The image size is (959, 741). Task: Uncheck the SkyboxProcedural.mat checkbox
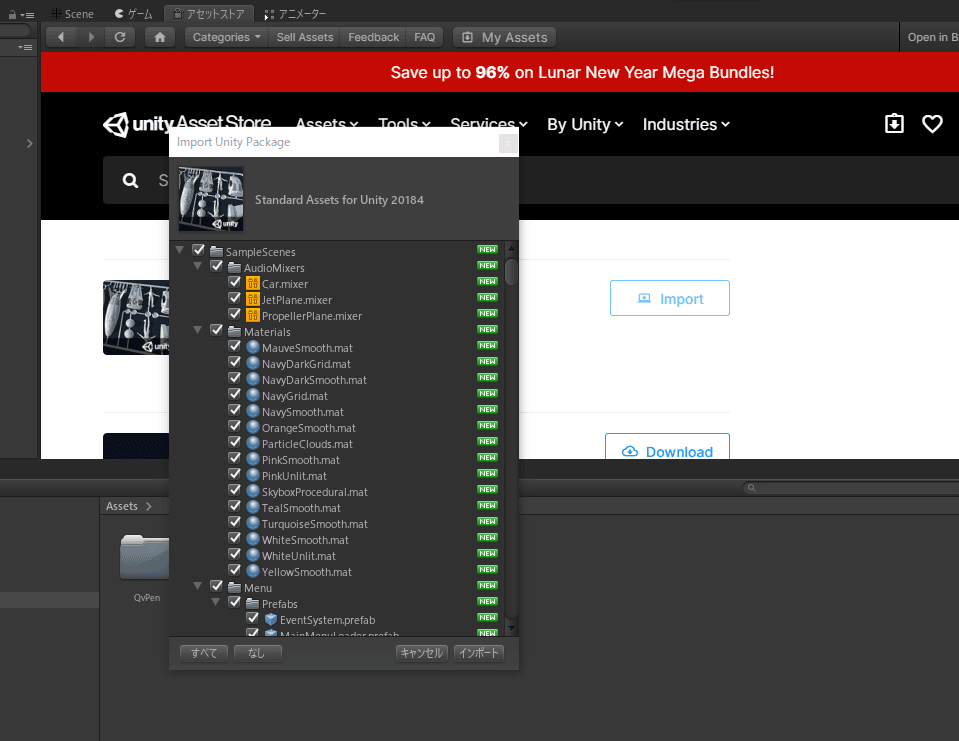[235, 492]
